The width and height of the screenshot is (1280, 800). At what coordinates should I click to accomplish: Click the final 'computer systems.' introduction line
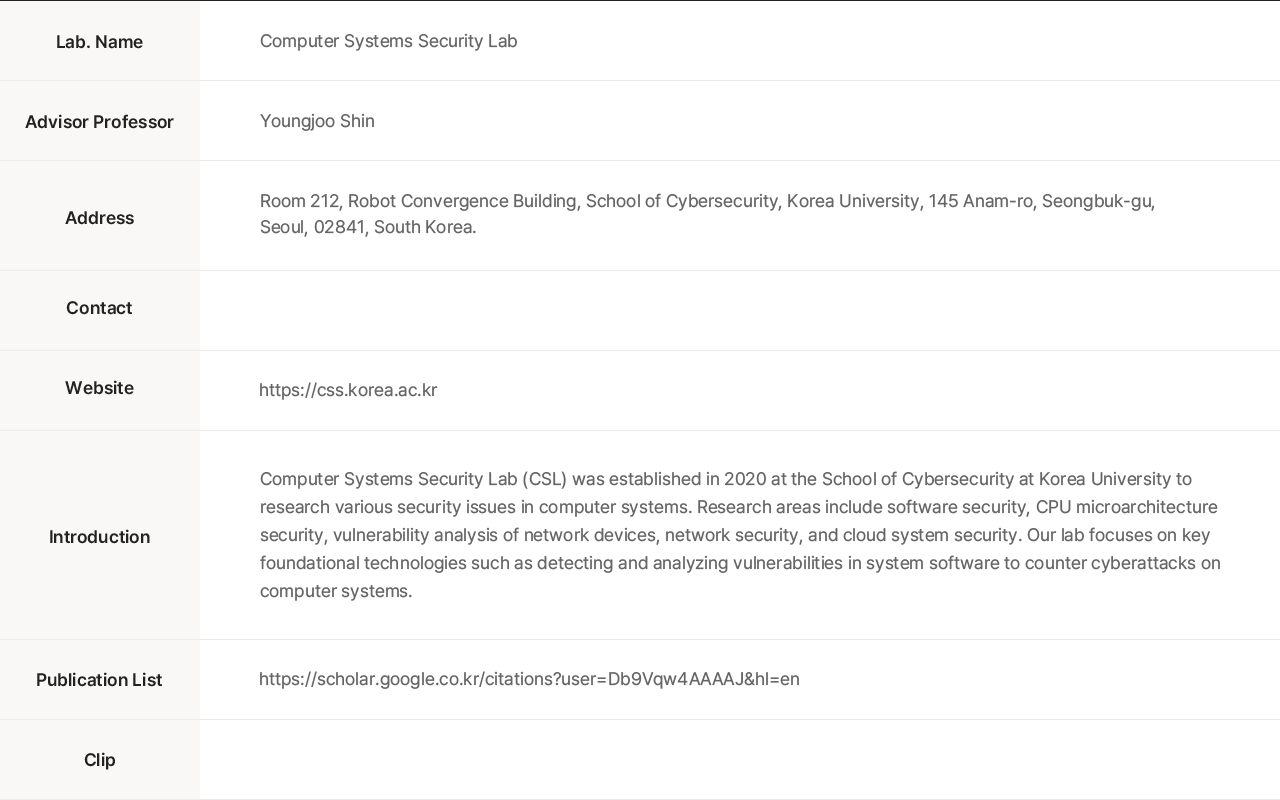coord(336,591)
